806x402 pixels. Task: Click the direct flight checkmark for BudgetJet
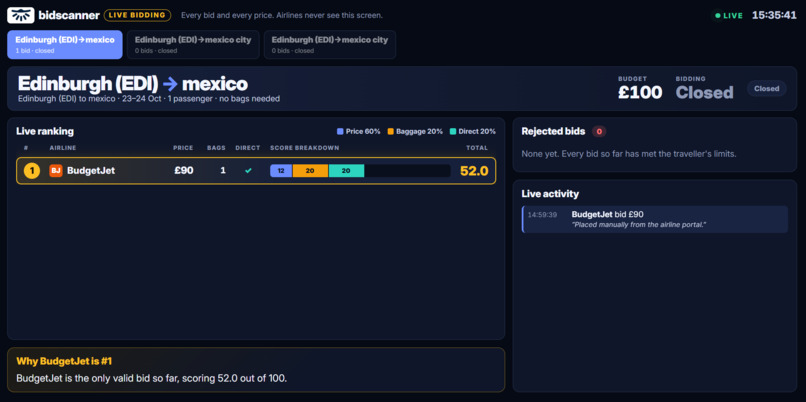click(x=248, y=171)
